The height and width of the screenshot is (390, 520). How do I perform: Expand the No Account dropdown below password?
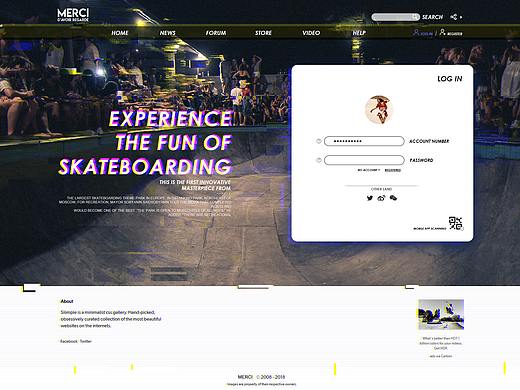pos(369,170)
